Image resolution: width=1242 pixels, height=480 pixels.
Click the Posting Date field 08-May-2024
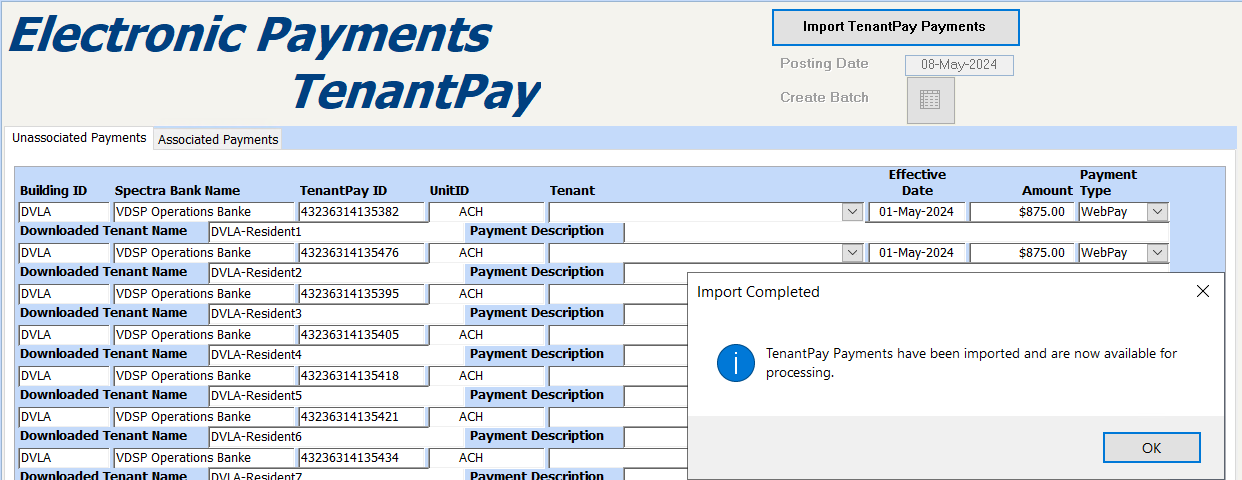tap(959, 65)
